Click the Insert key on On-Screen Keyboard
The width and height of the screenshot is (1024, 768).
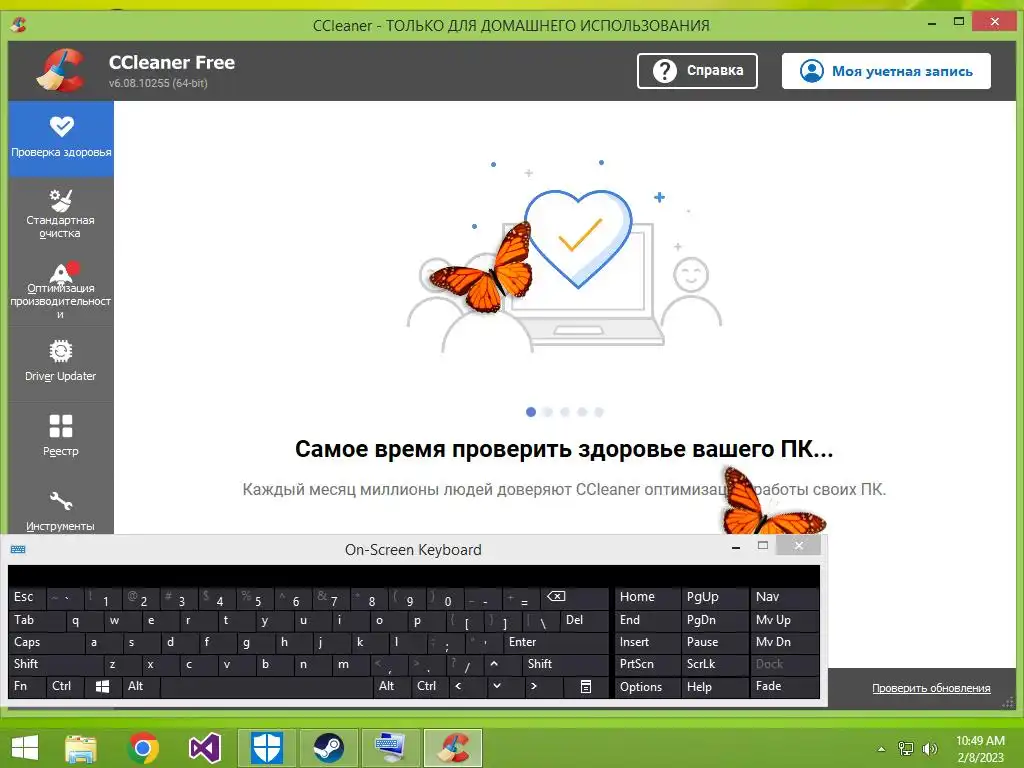pyautogui.click(x=647, y=642)
